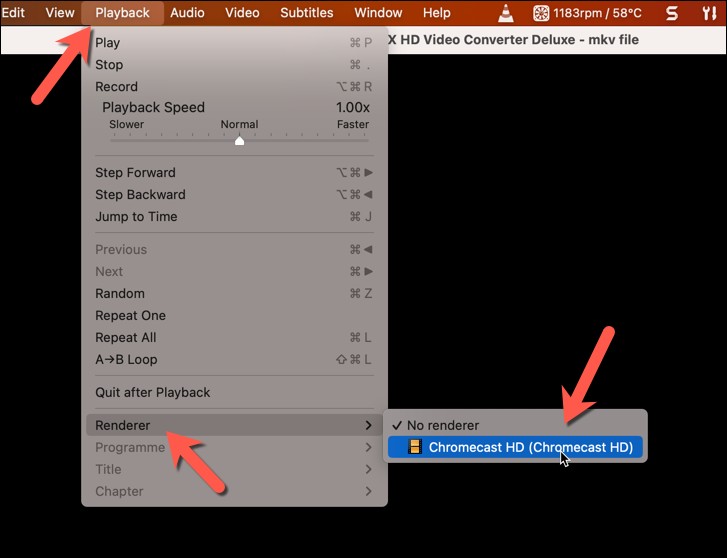This screenshot has width=727, height=558.
Task: Choose Chromecast HD renderer
Action: (515, 447)
